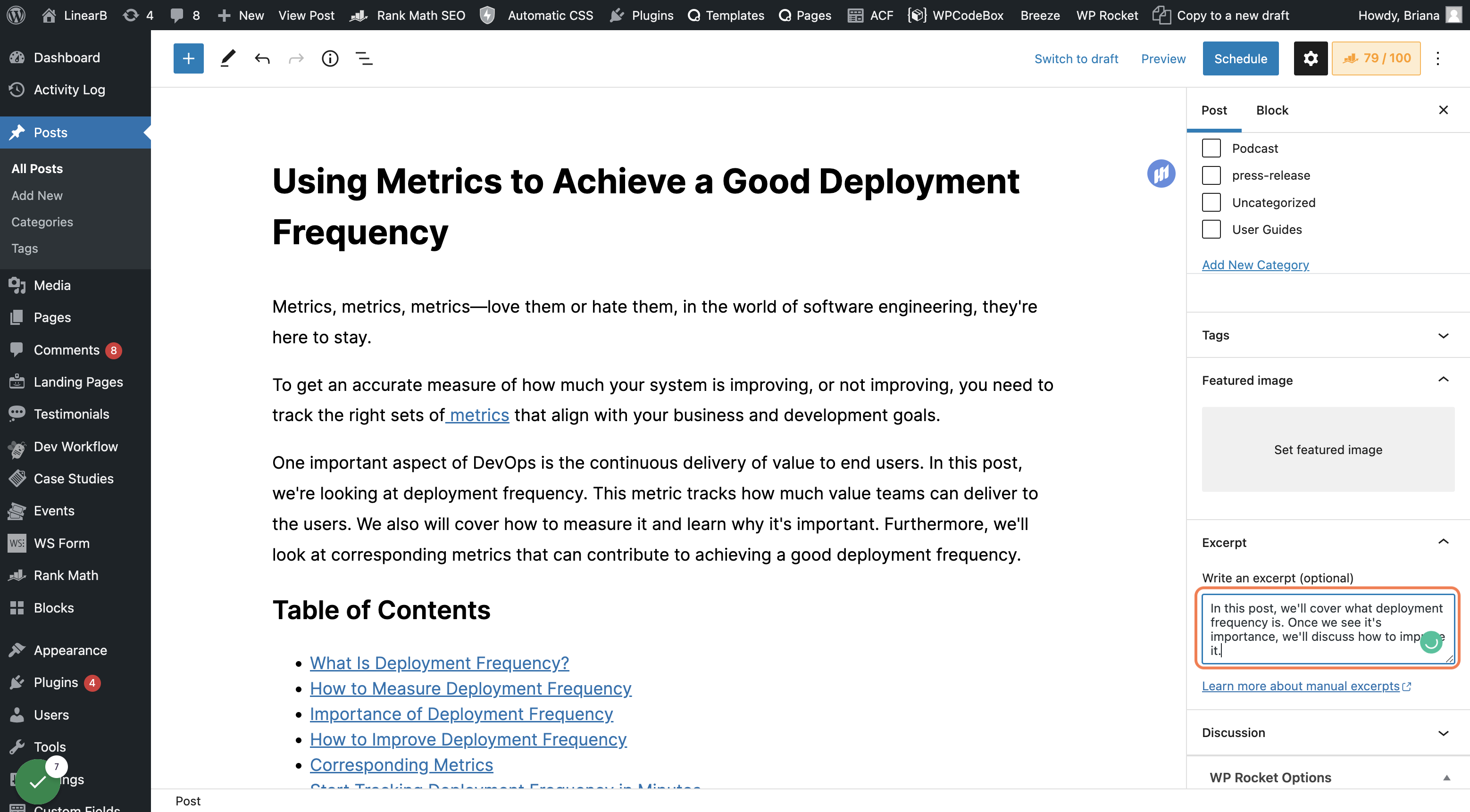Click inside the excerpt text box

(x=1328, y=629)
